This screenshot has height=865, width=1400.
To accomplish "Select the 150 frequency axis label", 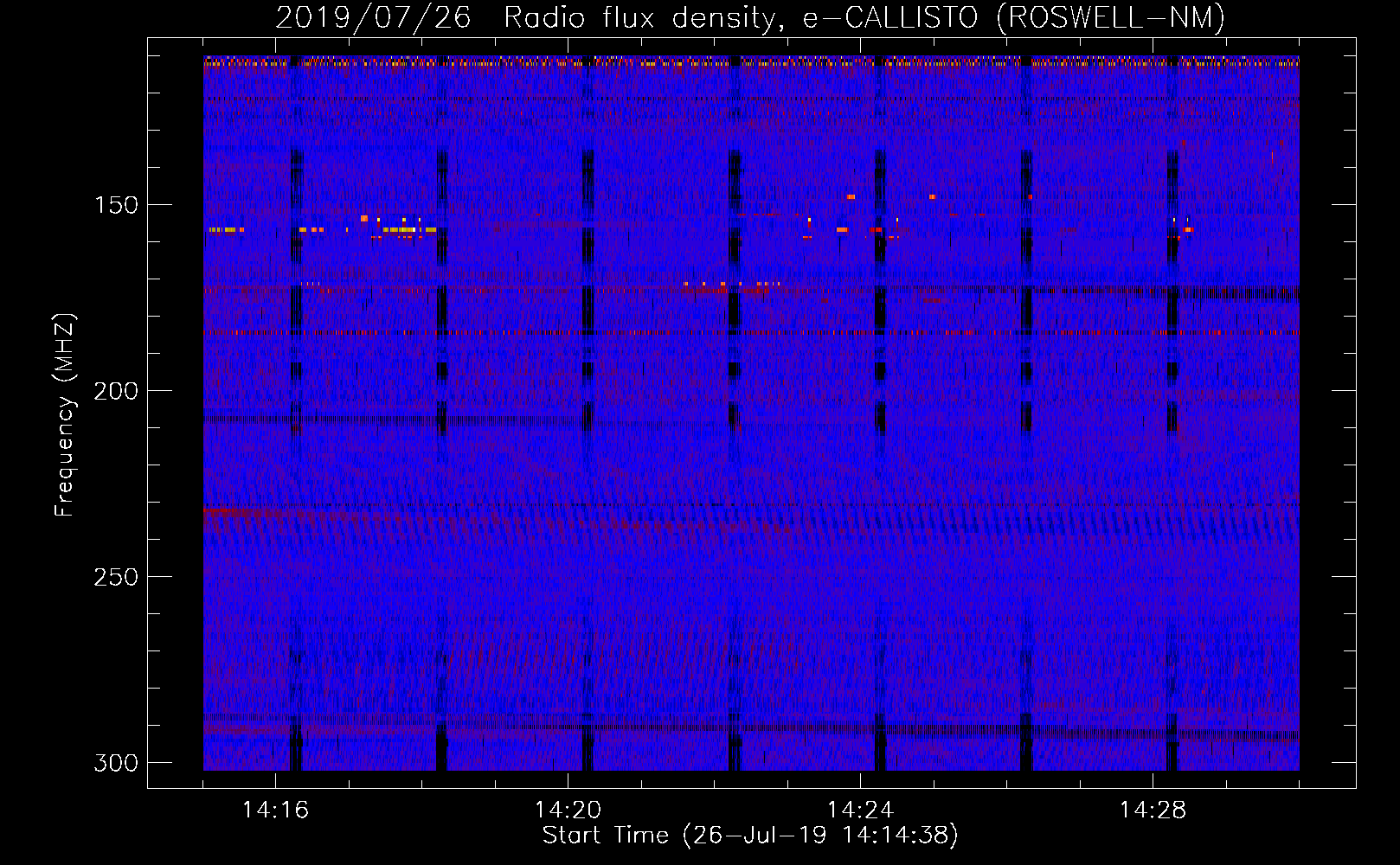I will click(x=116, y=205).
